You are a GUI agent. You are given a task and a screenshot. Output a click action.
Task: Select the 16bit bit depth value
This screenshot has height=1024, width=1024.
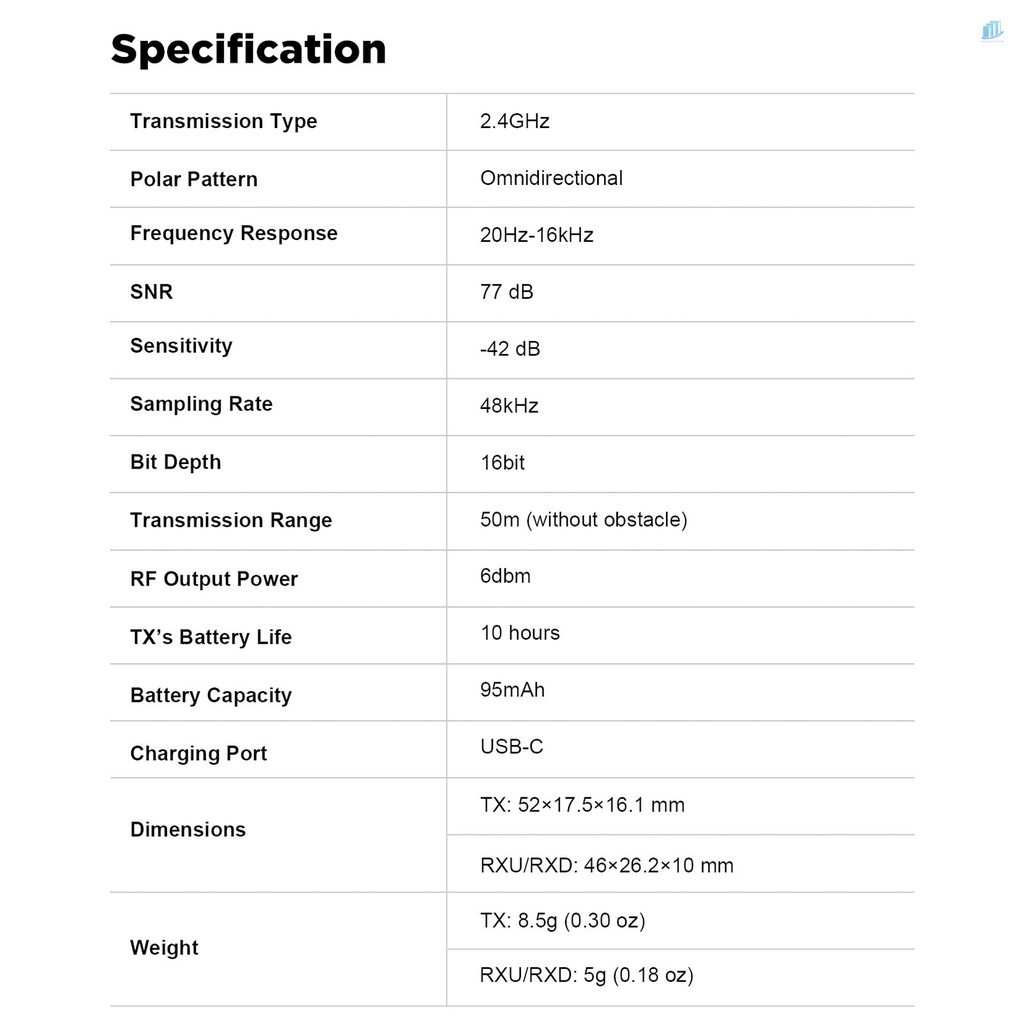[x=502, y=463]
